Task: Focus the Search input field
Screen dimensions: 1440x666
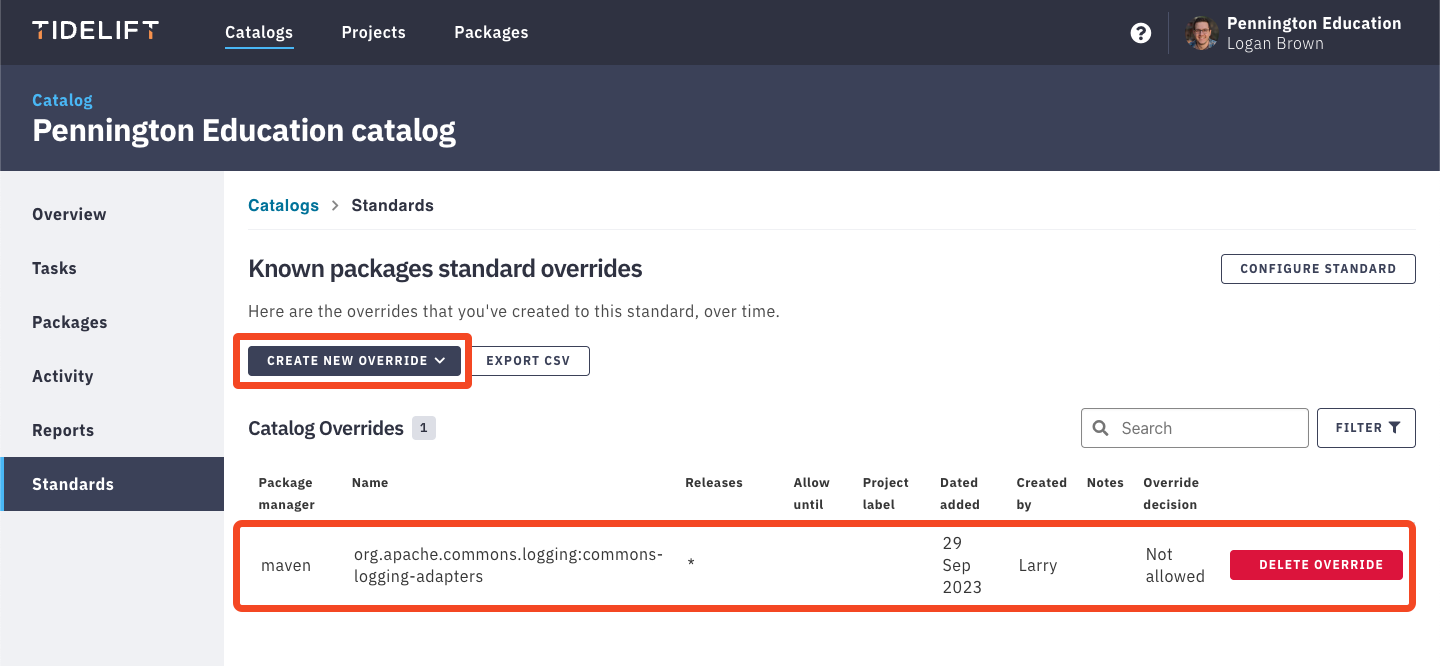Action: pyautogui.click(x=1195, y=428)
